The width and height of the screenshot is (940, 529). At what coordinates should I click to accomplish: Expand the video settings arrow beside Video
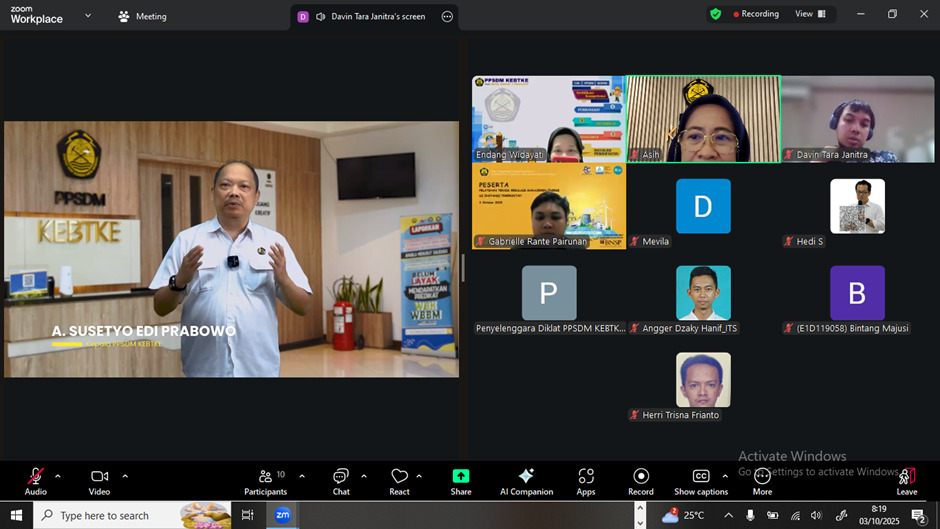pos(125,476)
